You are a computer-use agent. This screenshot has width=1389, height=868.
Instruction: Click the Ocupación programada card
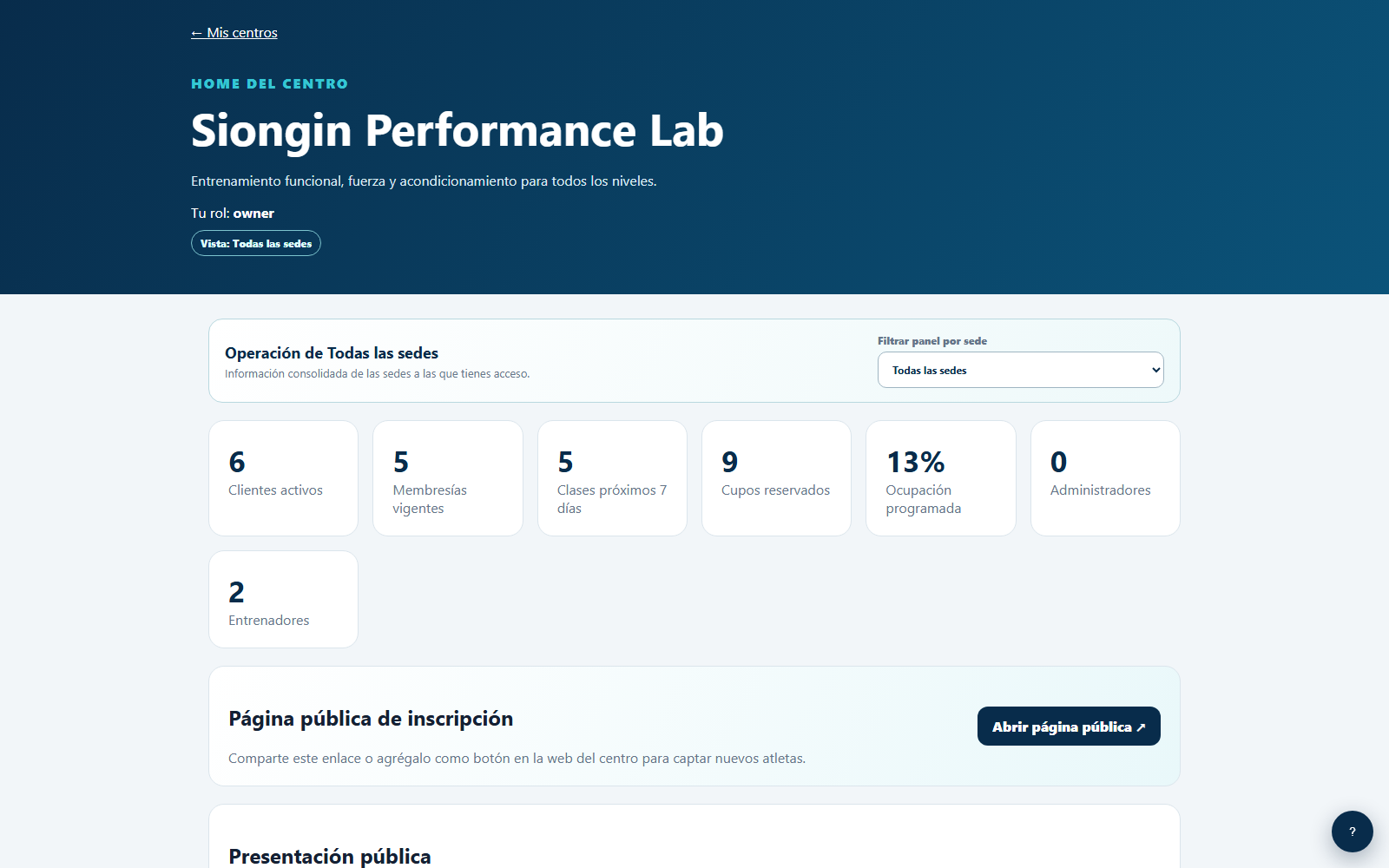941,478
